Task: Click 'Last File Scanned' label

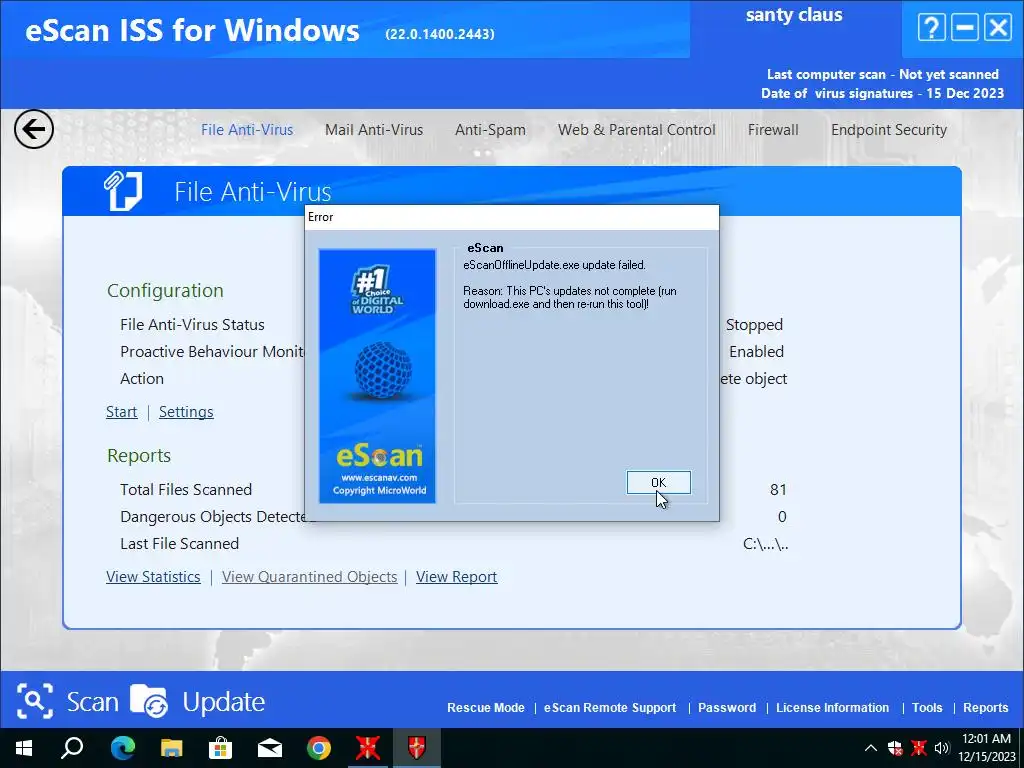Action: coord(180,543)
